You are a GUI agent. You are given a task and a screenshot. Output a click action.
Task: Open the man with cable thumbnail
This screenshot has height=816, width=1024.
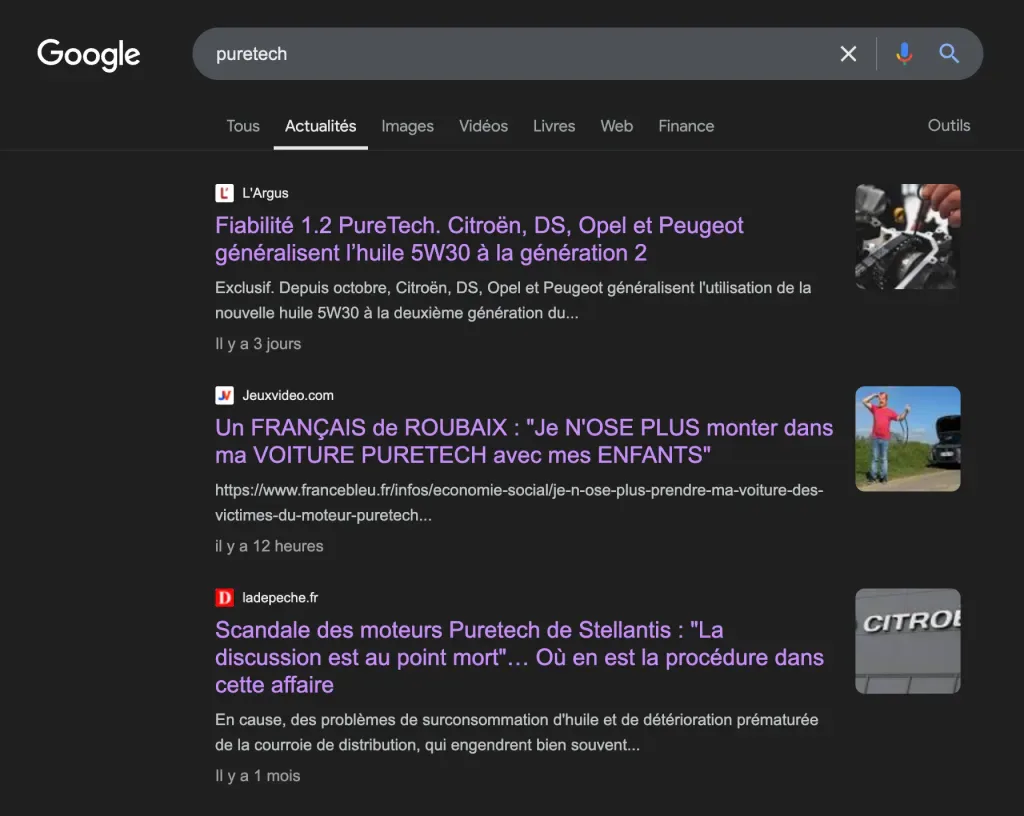[x=908, y=439]
